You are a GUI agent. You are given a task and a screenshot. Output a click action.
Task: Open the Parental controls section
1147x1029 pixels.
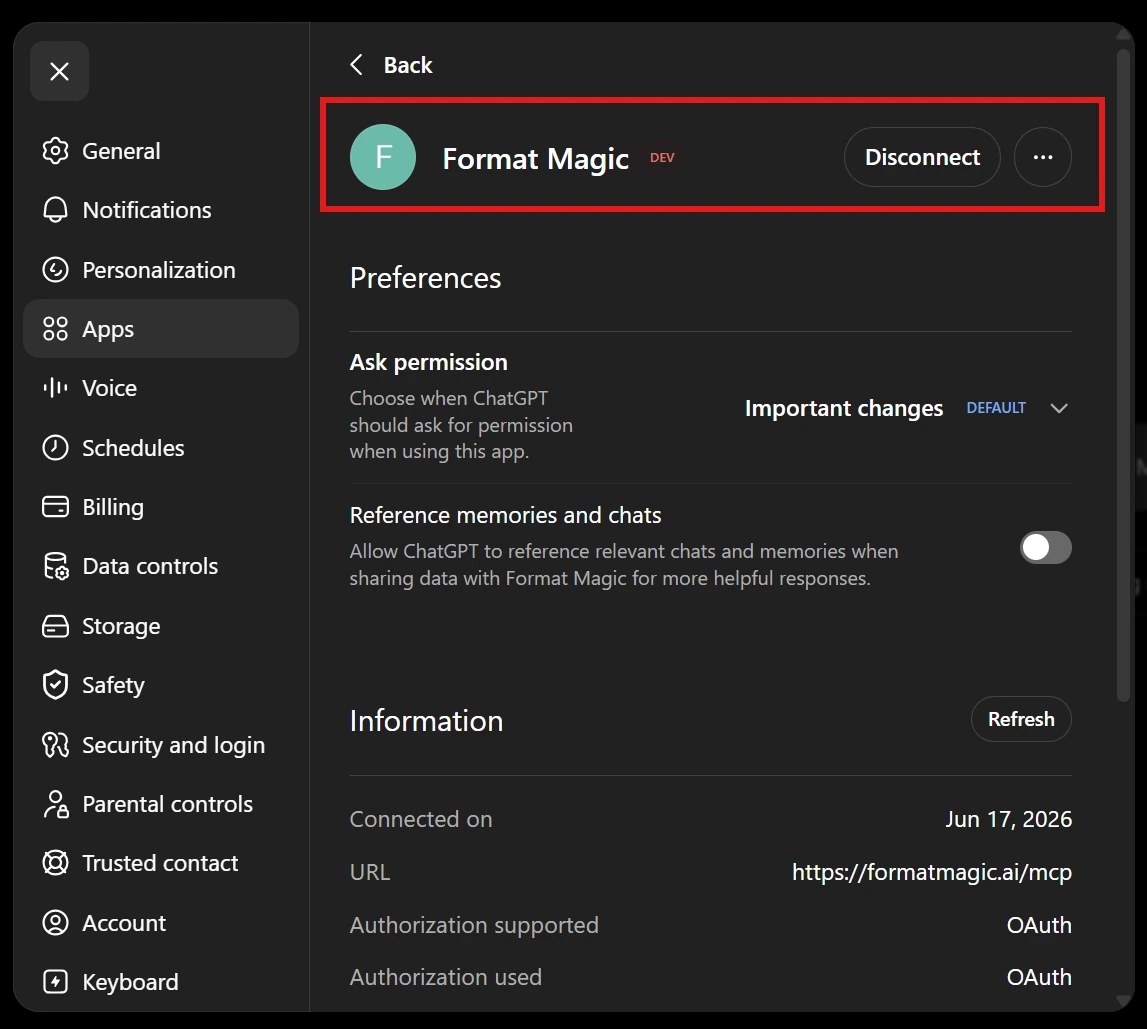[x=161, y=804]
